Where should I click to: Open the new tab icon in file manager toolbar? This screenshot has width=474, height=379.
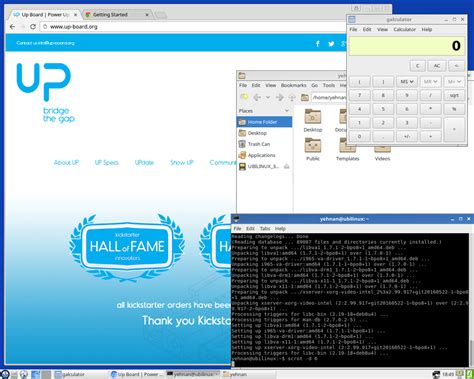244,97
